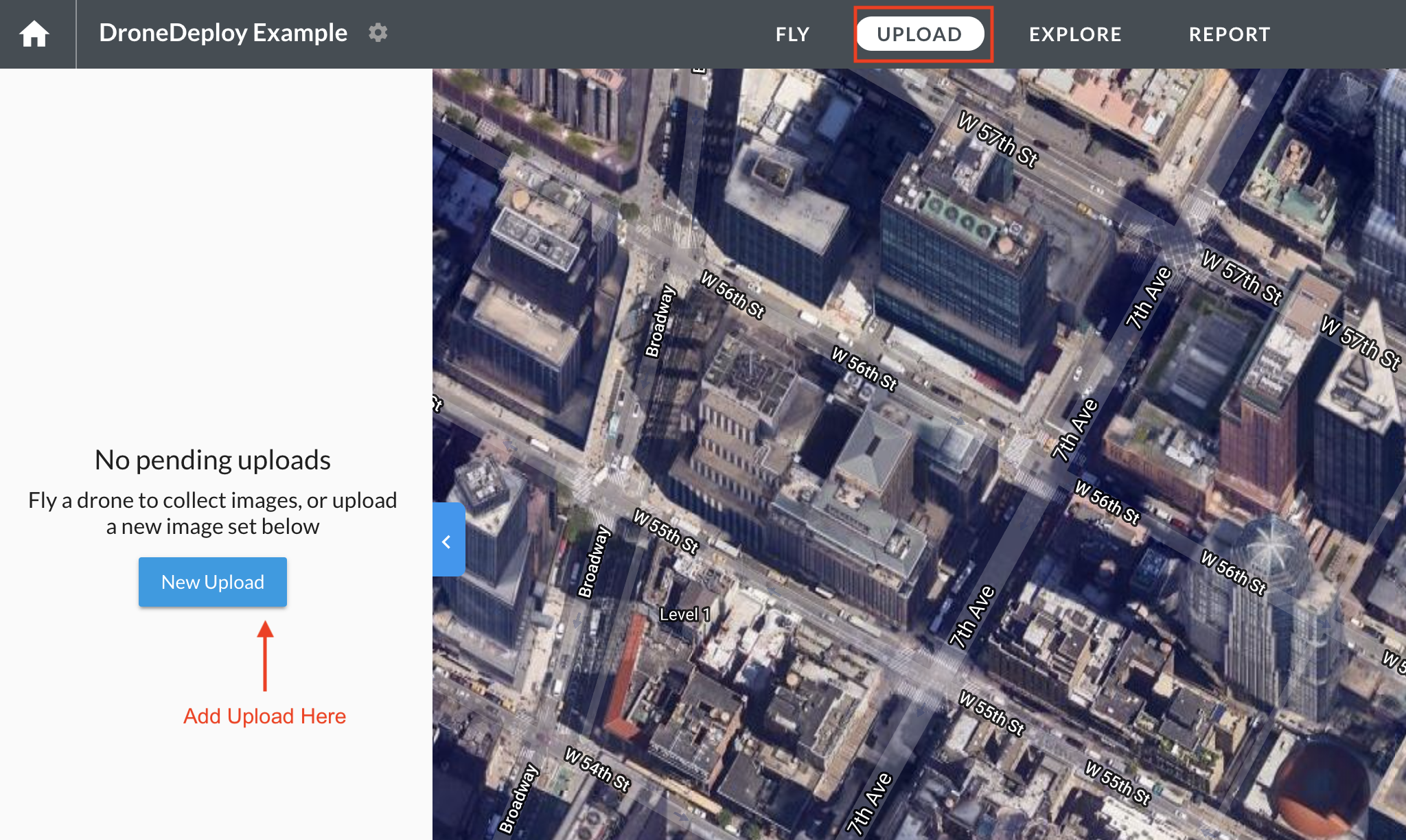Collapse the sidebar with blue chevron
This screenshot has height=840, width=1406.
[x=448, y=541]
